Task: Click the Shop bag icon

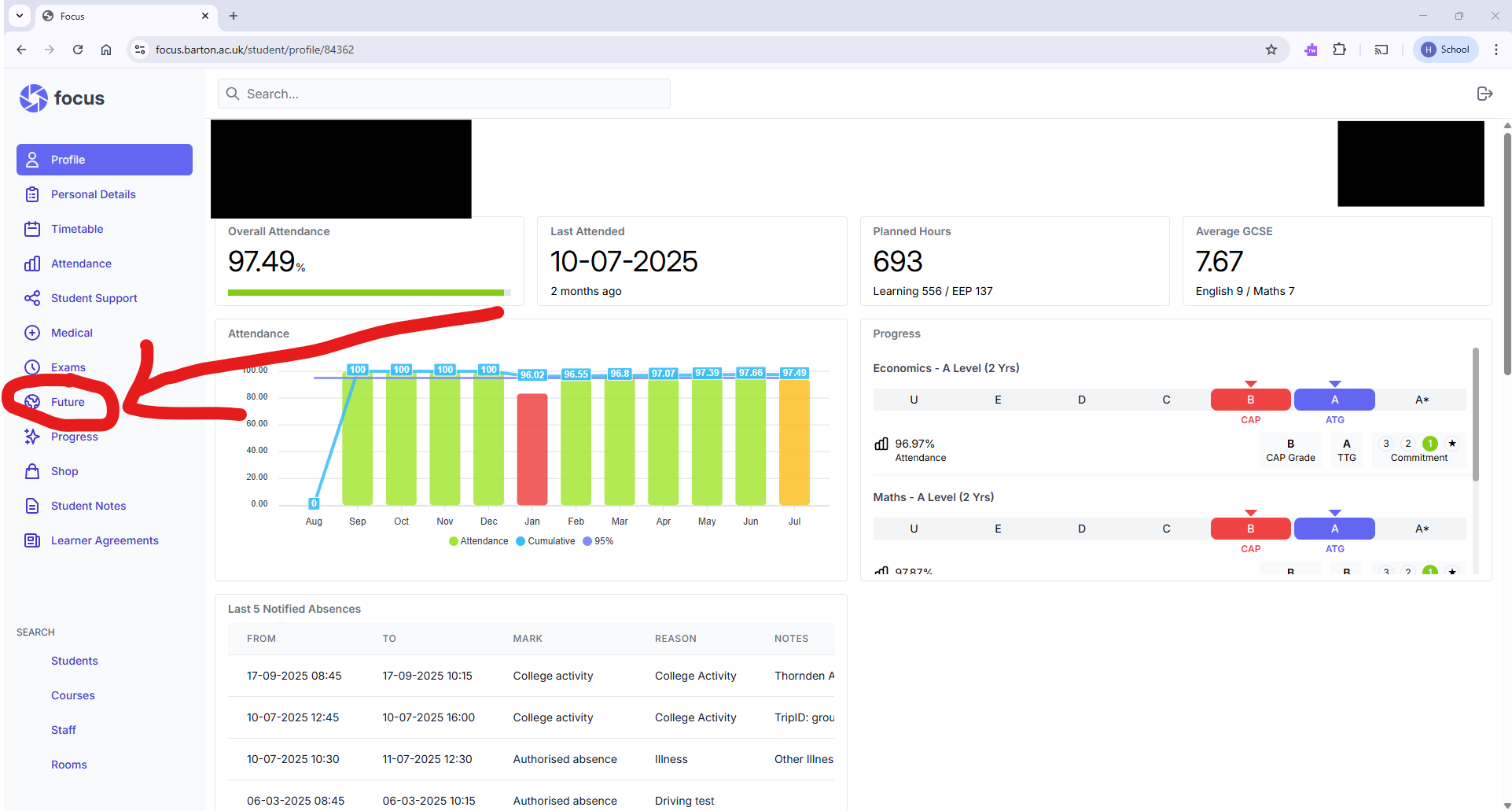Action: (x=32, y=471)
